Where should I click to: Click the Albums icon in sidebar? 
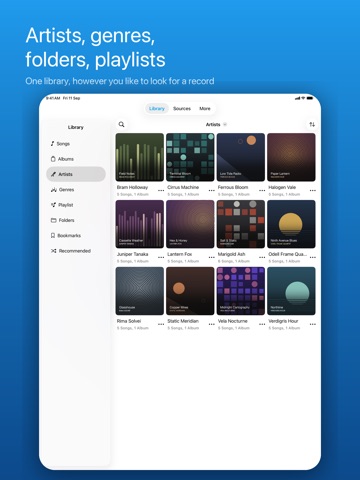tap(53, 159)
